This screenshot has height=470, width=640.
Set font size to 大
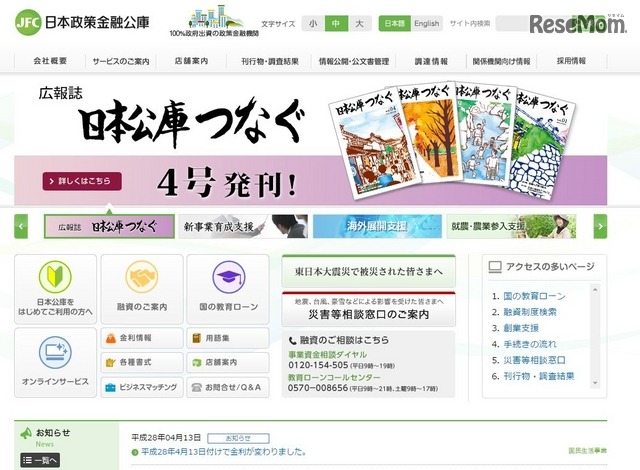tap(360, 23)
